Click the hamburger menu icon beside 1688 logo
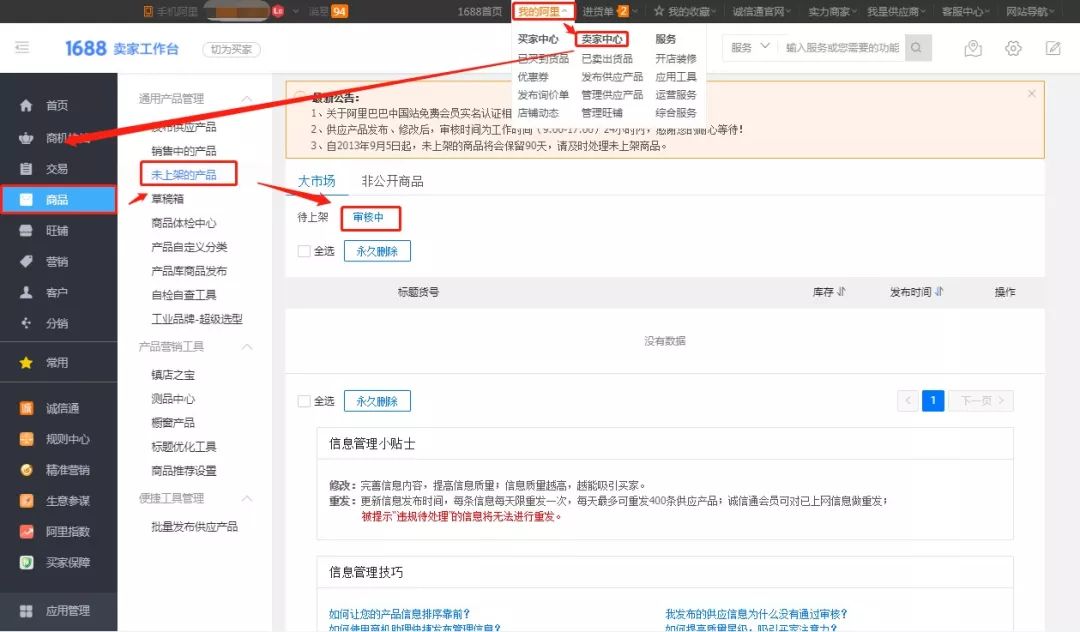 [x=22, y=48]
